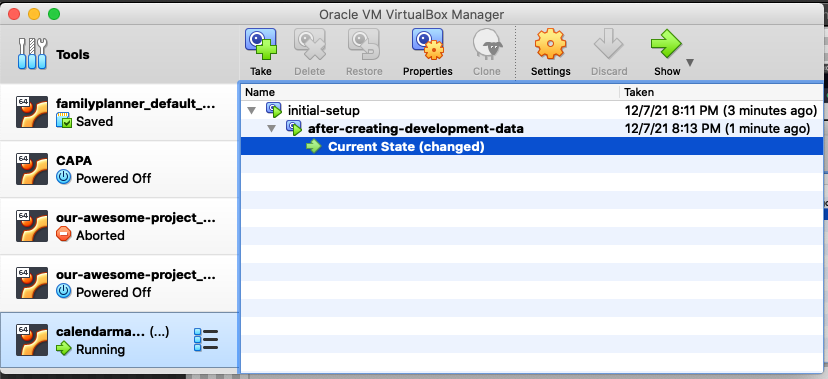Click the after-creating-development-data snapshot icon
Screen dimensions: 828x379
[x=294, y=128]
